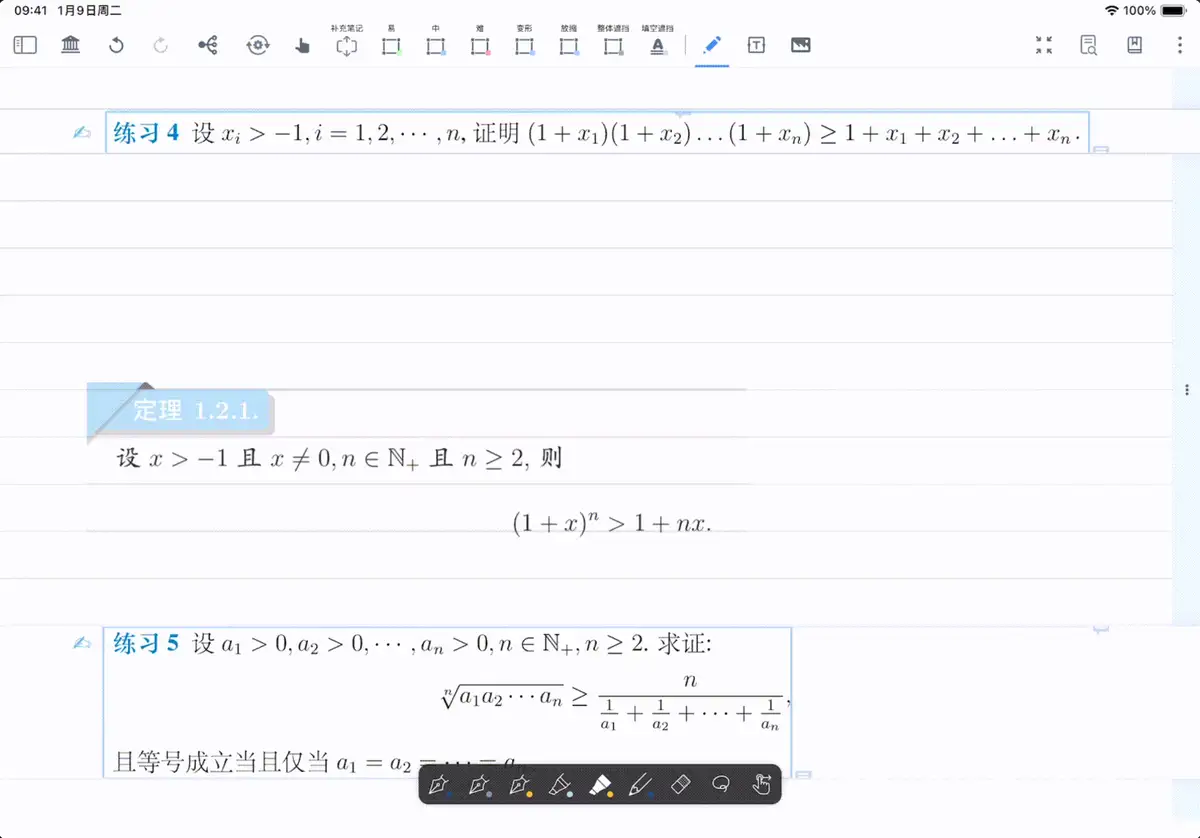Select the 放缩 rectangle excerpt tool

click(569, 41)
